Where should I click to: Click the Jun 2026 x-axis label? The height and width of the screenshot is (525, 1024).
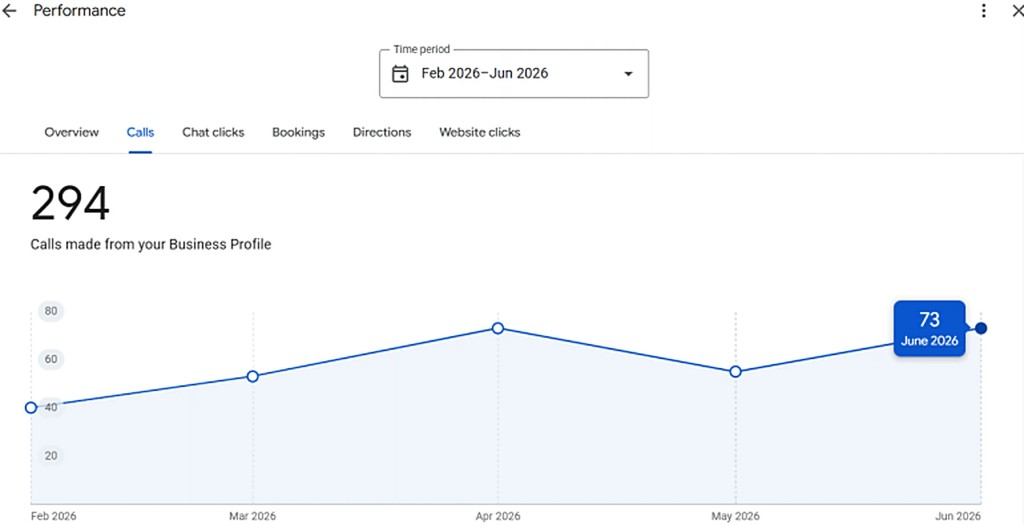[959, 516]
